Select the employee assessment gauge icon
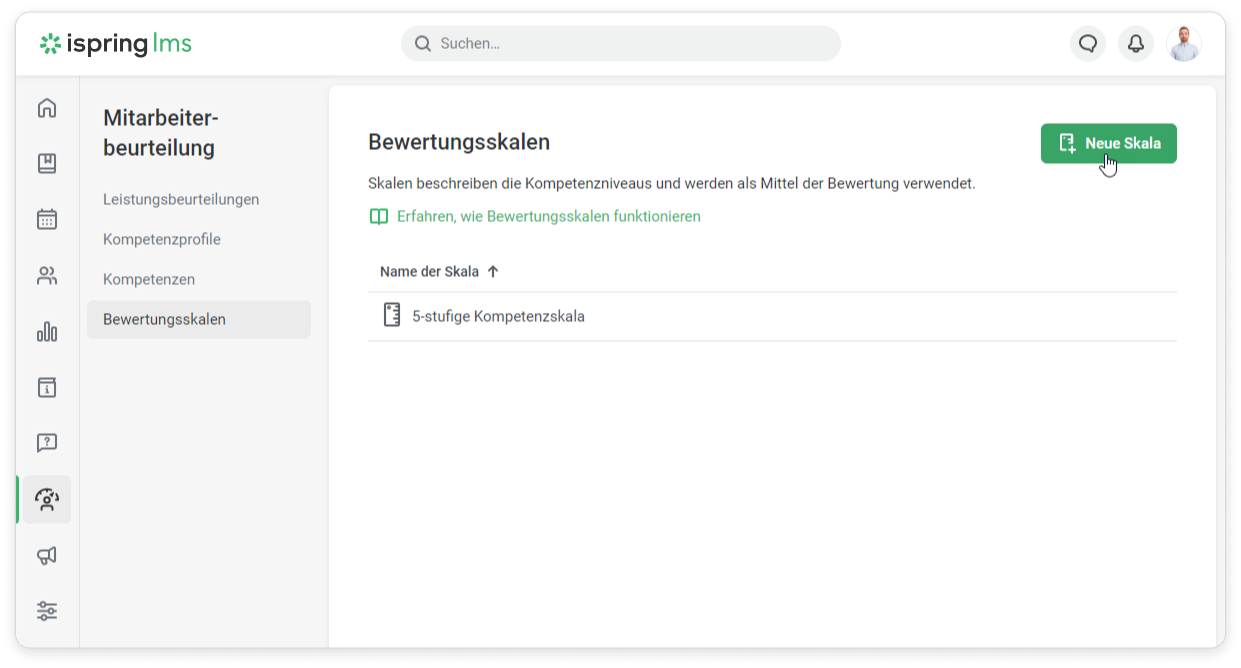This screenshot has width=1241, height=668. point(47,499)
